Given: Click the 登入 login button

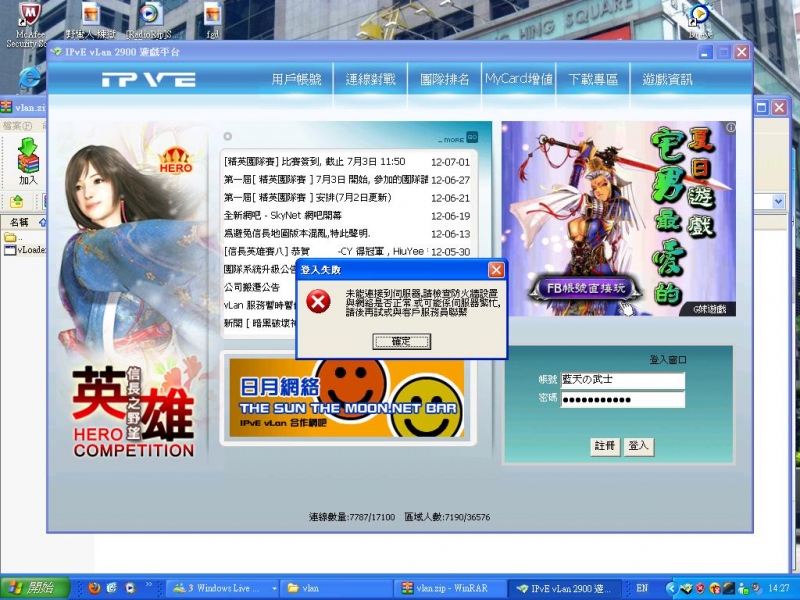Looking at the screenshot, I should (x=638, y=446).
